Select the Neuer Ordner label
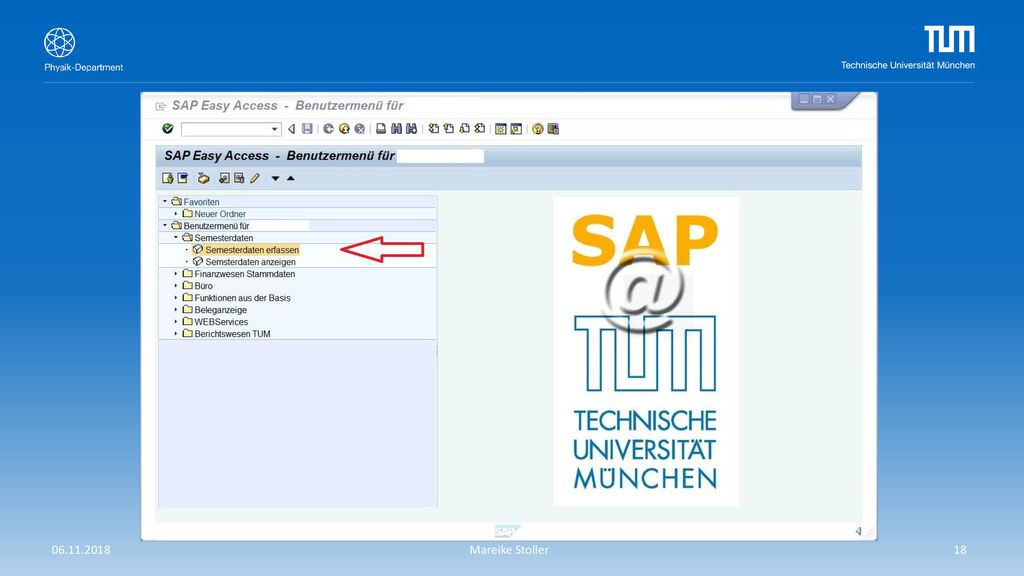 [220, 214]
